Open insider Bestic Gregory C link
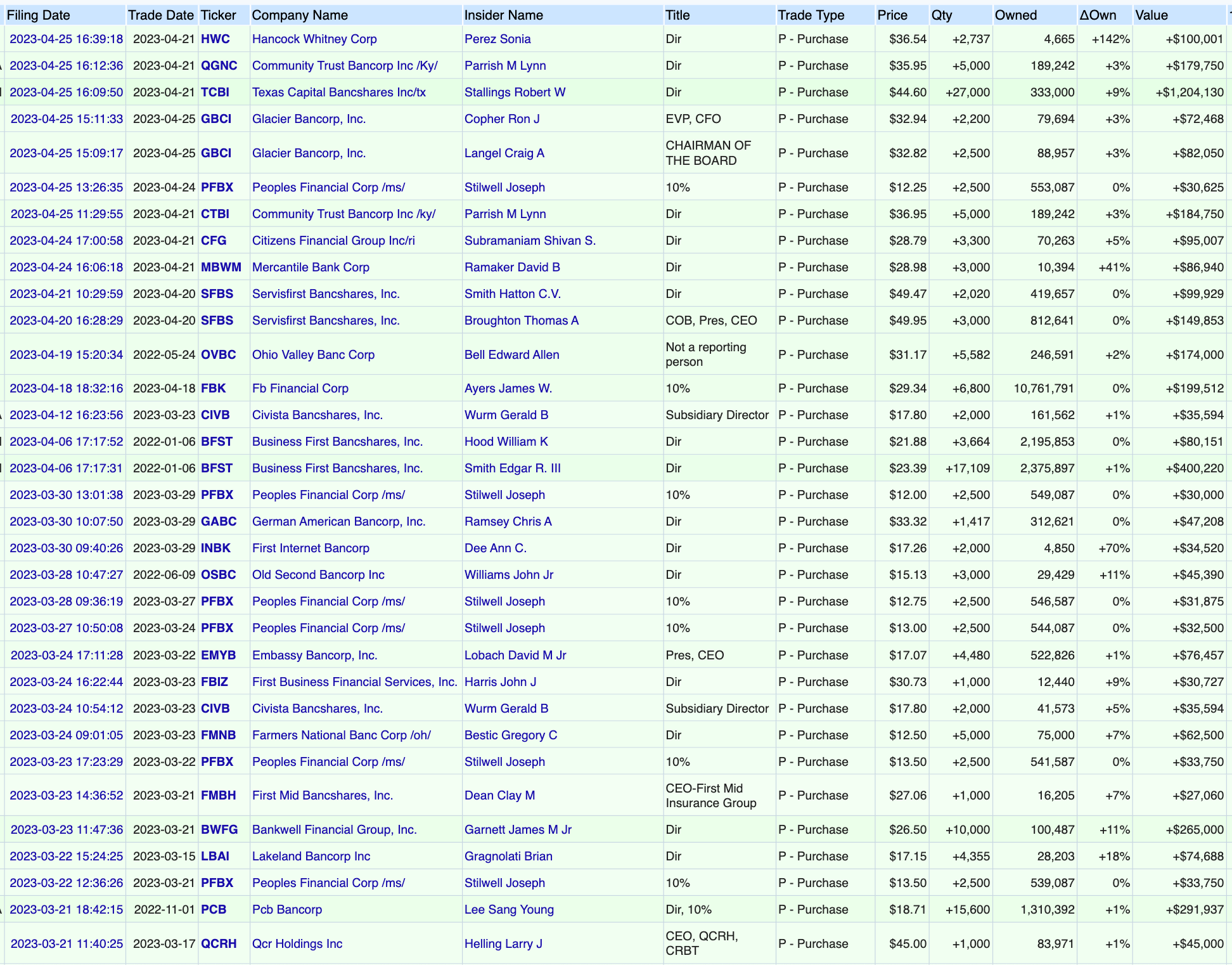1232x965 pixels. tap(511, 735)
